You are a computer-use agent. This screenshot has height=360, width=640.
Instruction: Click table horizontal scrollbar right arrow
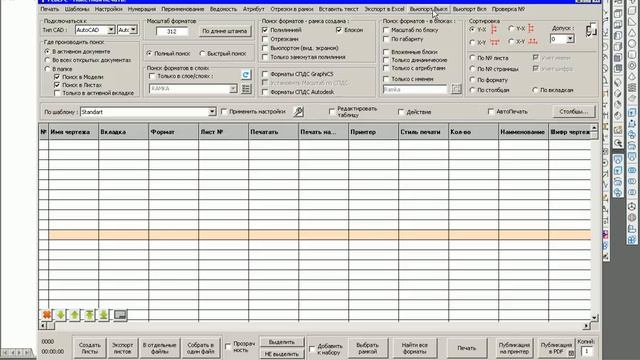[587, 326]
